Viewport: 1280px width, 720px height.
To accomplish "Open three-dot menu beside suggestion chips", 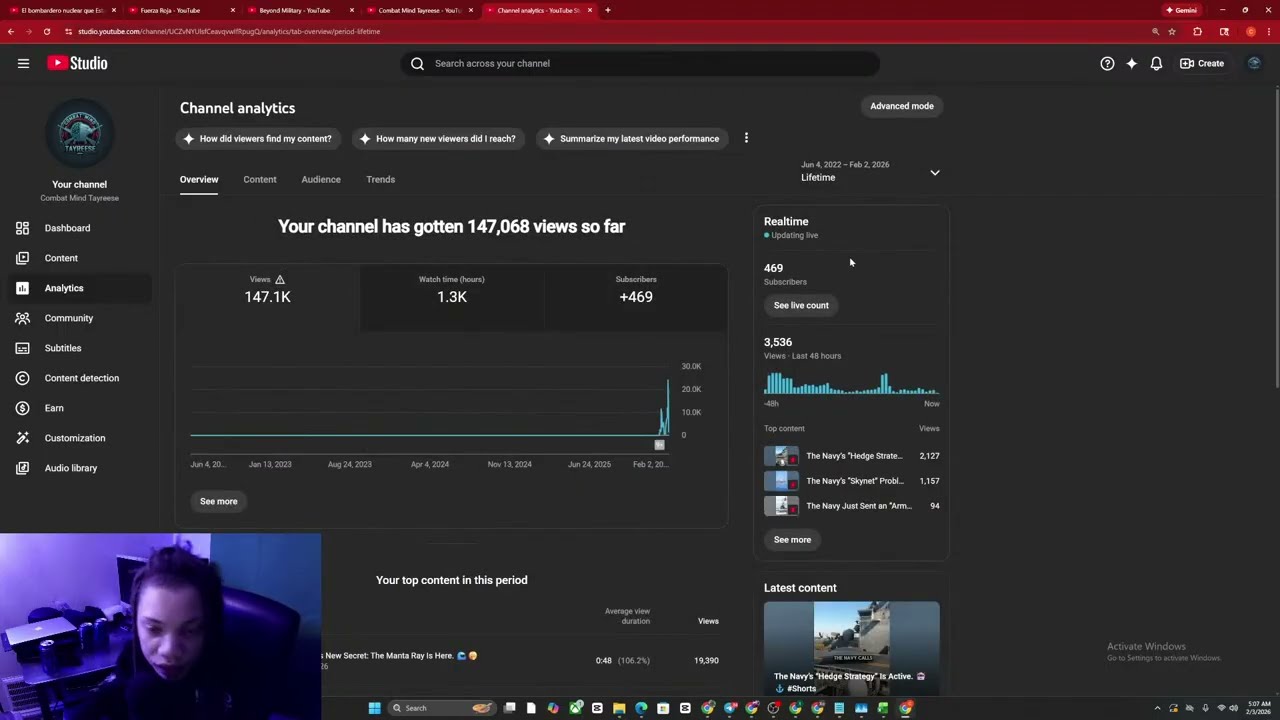I will (746, 138).
